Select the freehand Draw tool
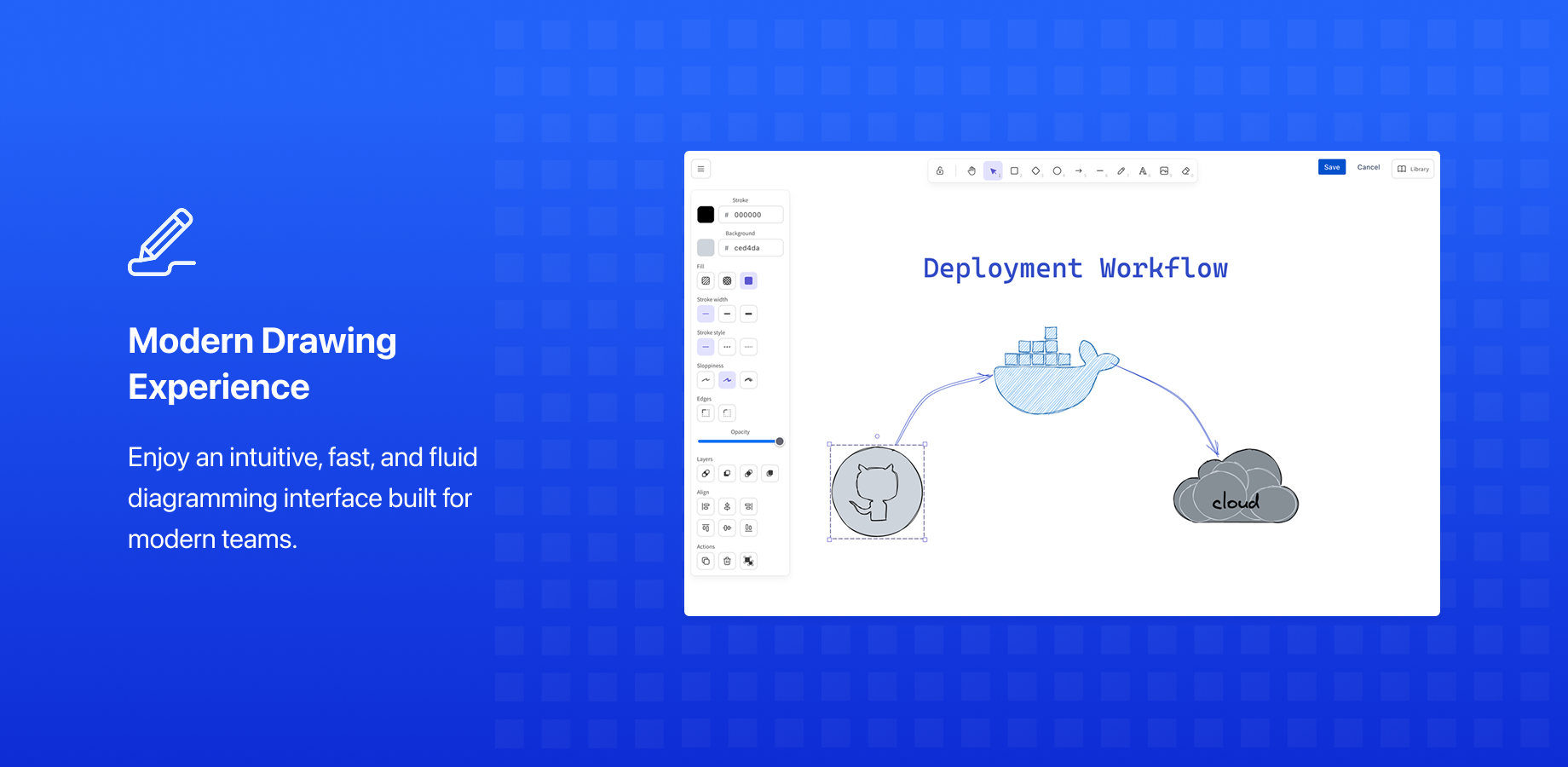 [x=1121, y=170]
